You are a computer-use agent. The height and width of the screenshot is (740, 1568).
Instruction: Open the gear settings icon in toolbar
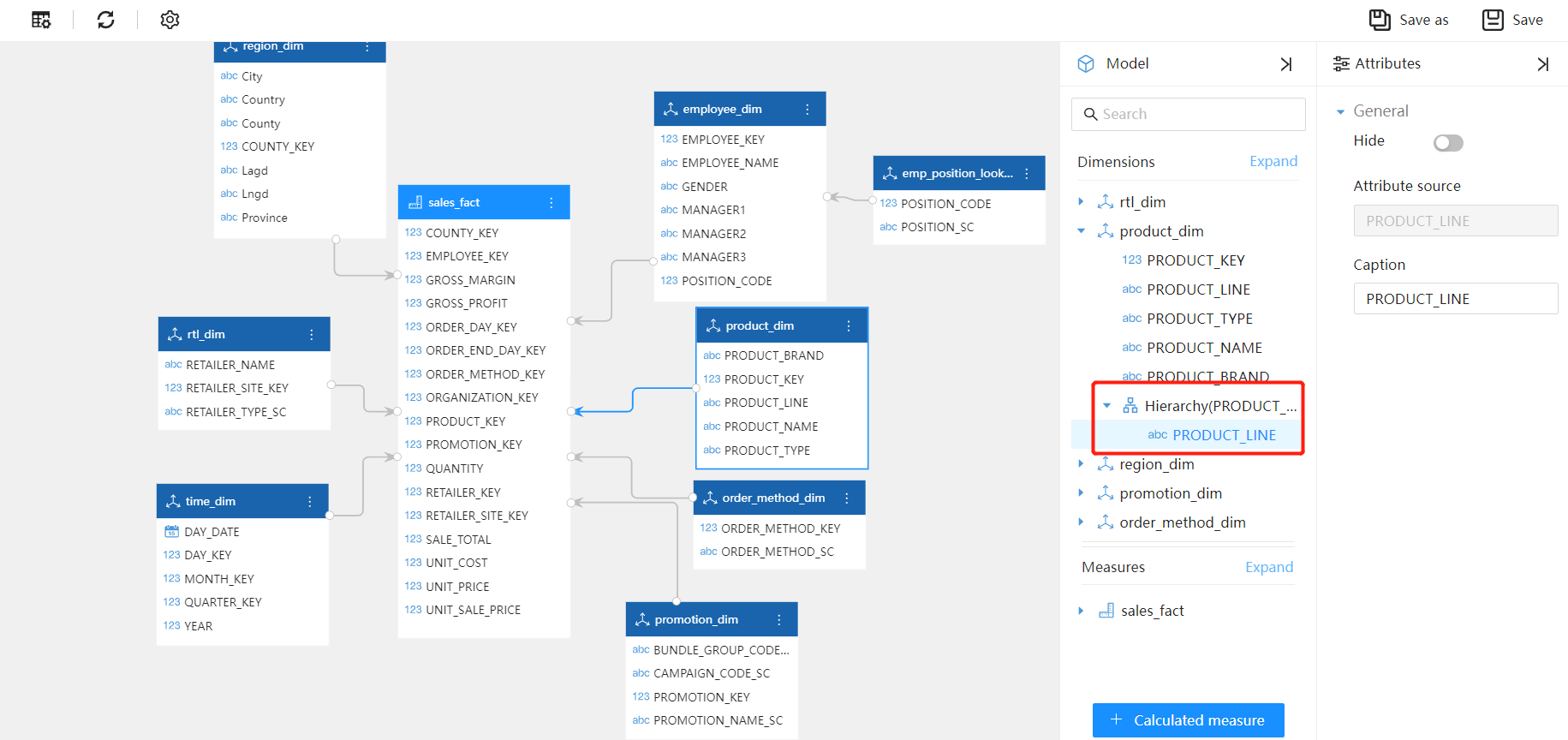(170, 20)
